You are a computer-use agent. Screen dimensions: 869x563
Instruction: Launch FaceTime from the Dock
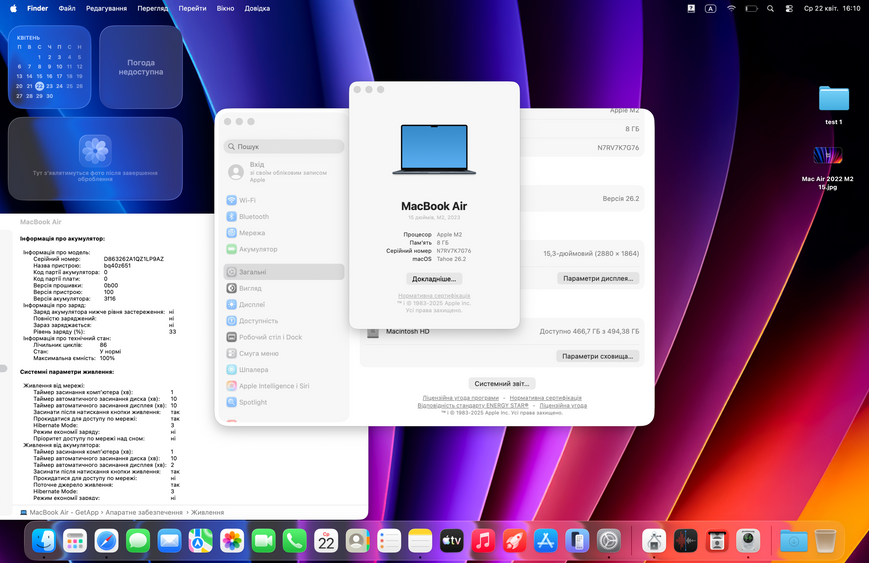point(264,541)
